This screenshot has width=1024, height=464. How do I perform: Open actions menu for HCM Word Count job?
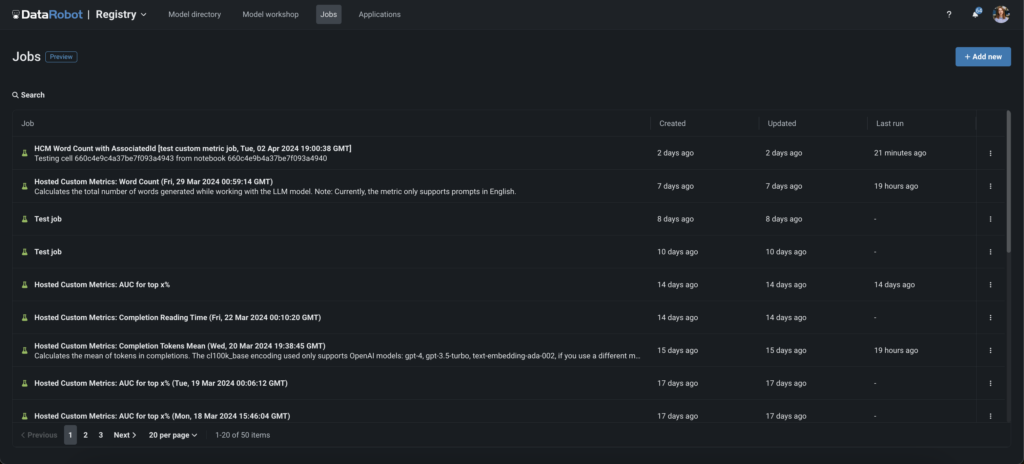990,153
